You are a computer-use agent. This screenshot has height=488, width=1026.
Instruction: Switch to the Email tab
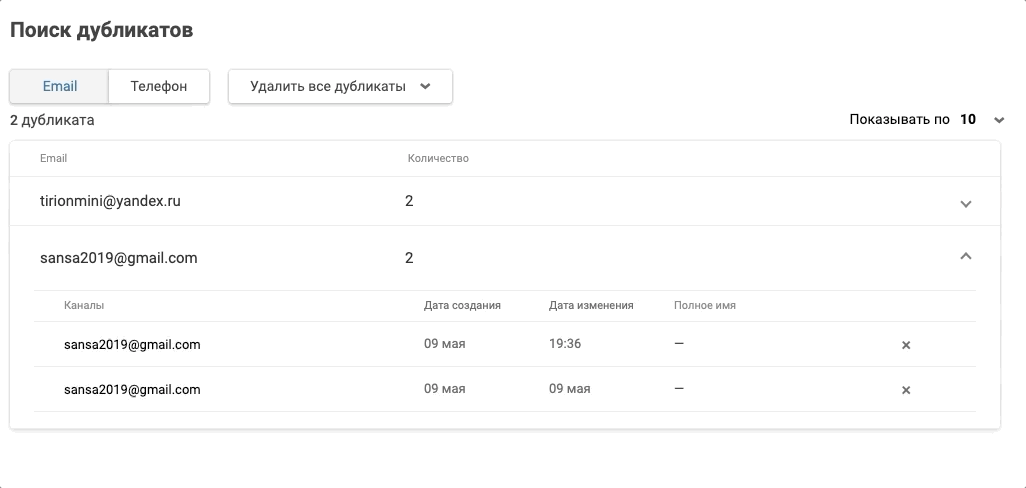[59, 86]
